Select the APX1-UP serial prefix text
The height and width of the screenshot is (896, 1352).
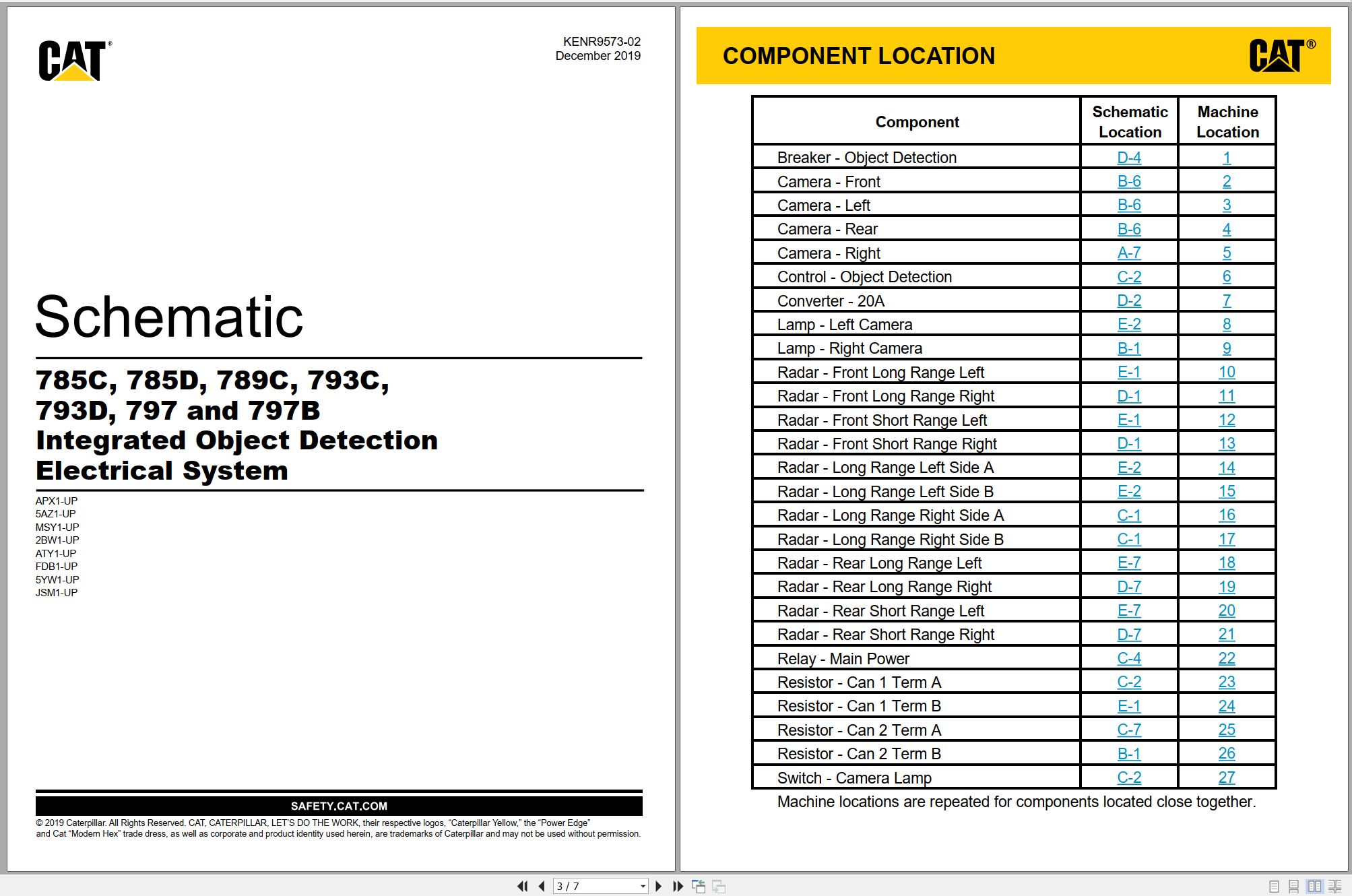pyautogui.click(x=57, y=501)
